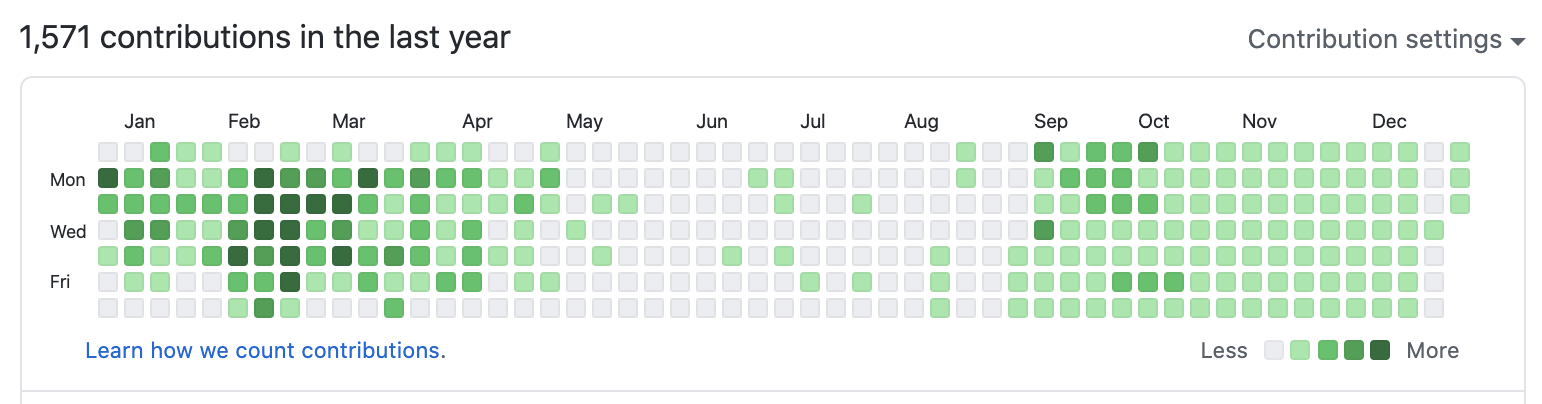Select the dark green Sunday cell under Sep

point(1044,153)
